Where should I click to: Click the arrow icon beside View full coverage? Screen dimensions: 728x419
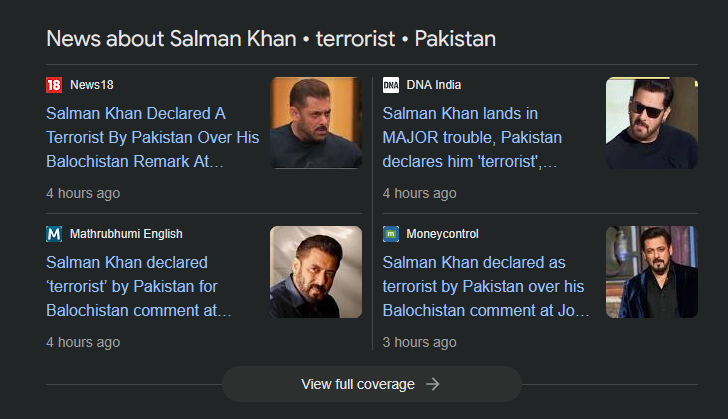[433, 384]
